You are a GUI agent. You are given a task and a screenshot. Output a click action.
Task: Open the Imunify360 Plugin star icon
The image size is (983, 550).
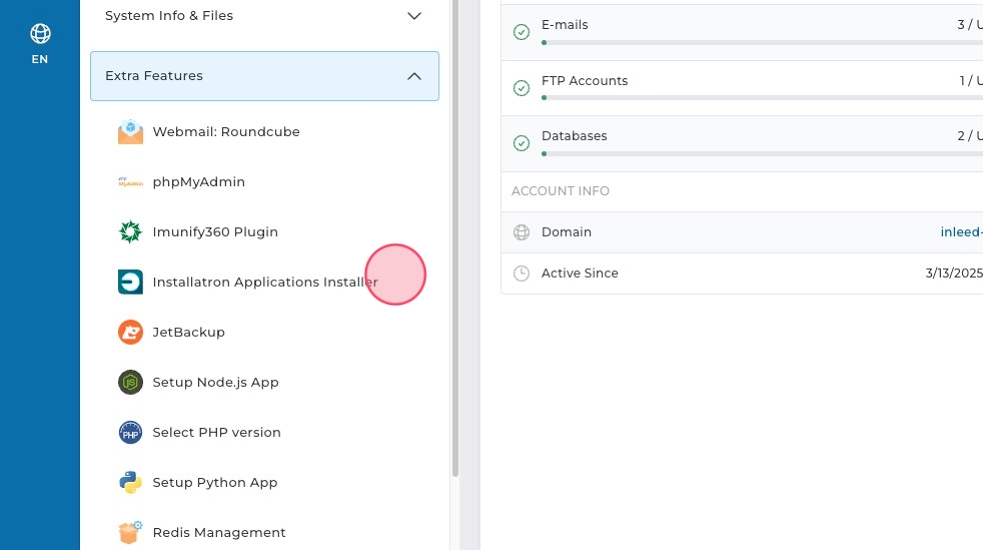pyautogui.click(x=130, y=232)
